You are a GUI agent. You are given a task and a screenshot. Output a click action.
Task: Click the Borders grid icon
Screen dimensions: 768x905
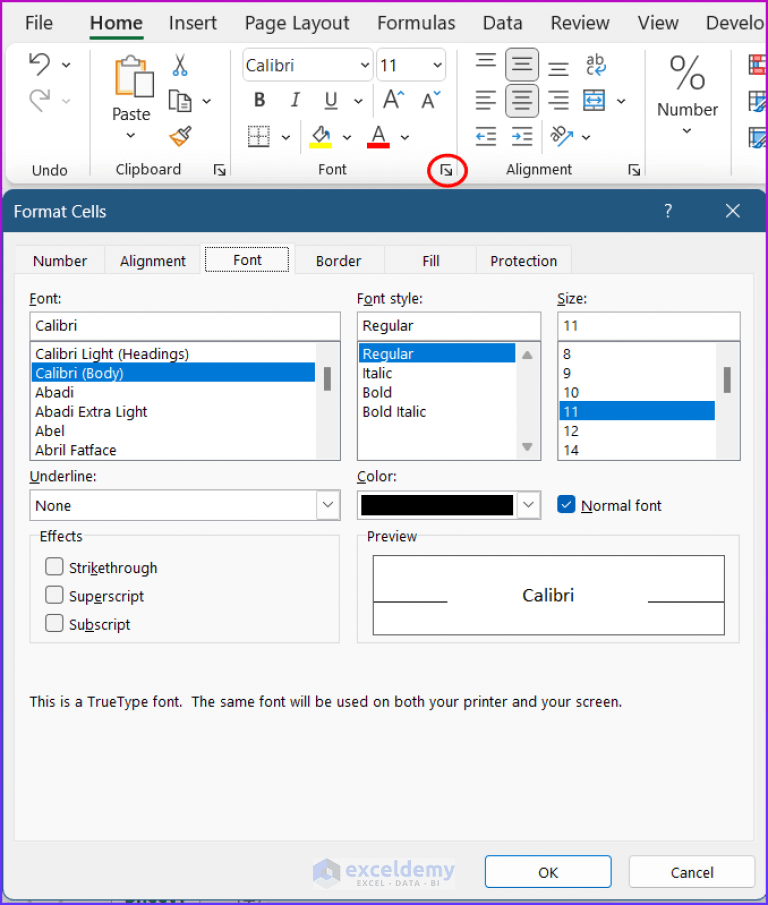(x=259, y=137)
